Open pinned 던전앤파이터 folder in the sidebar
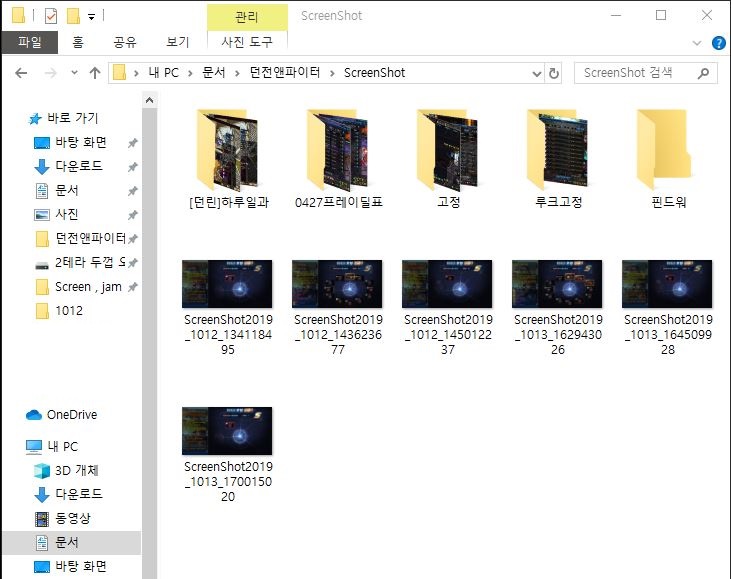Viewport: 731px width, 579px height. [81, 238]
